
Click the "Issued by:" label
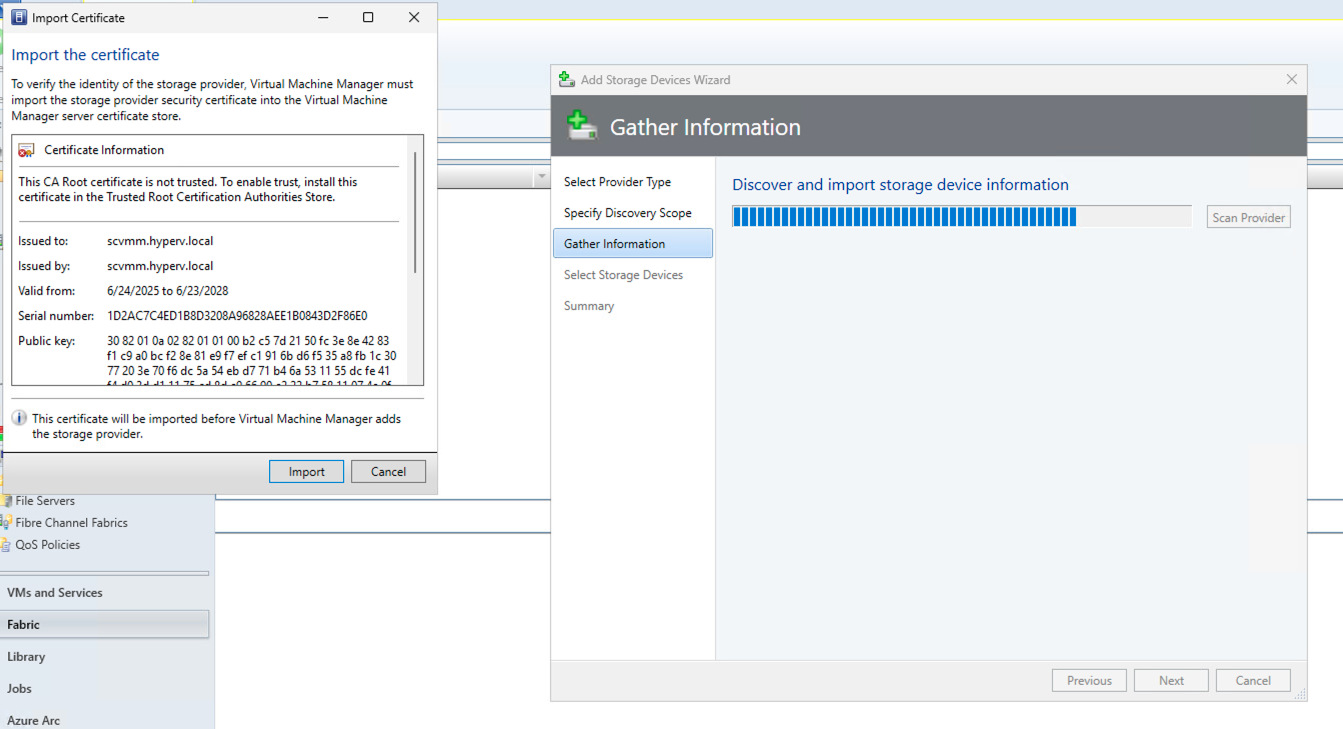coord(45,266)
